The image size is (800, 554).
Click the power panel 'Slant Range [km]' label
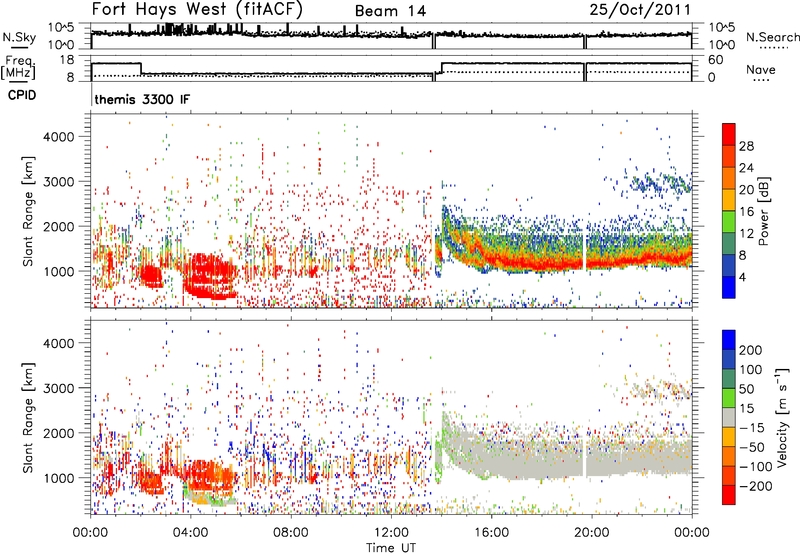click(28, 211)
